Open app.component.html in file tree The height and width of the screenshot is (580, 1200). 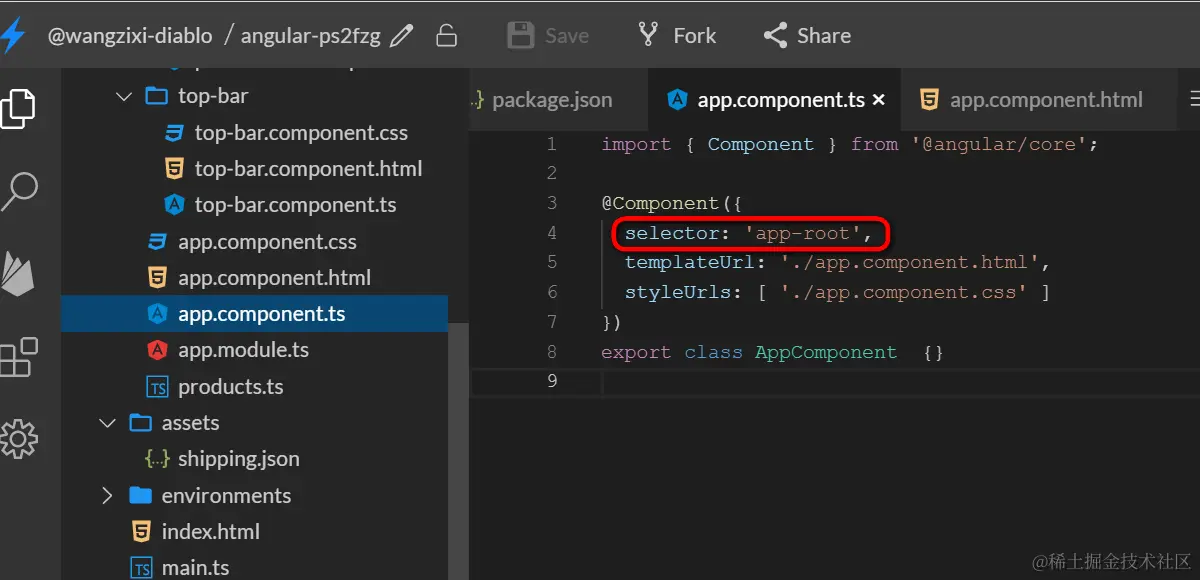[x=274, y=278]
